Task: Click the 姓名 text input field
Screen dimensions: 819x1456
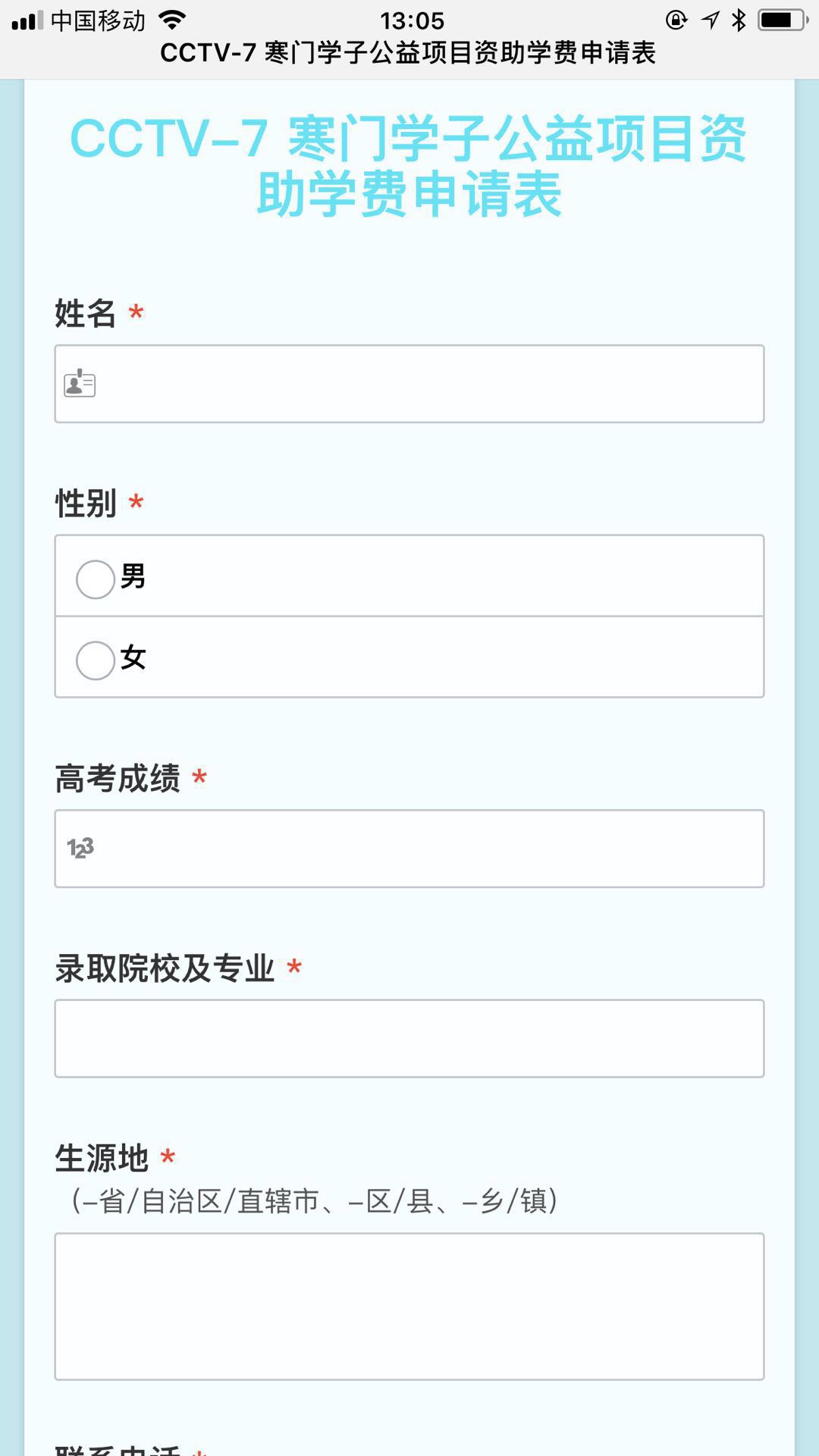Action: [425, 384]
